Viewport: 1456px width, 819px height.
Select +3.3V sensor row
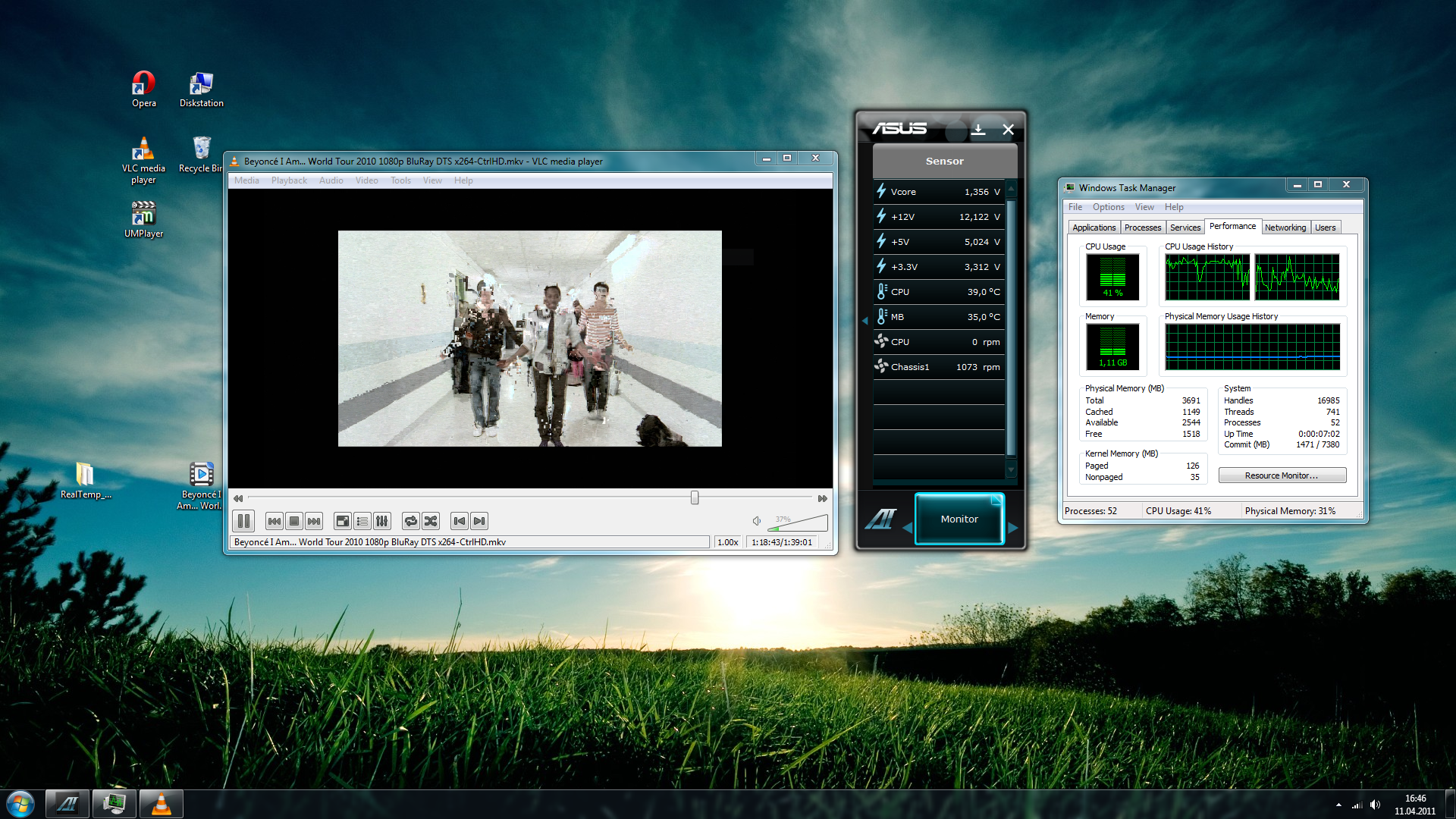coord(939,267)
